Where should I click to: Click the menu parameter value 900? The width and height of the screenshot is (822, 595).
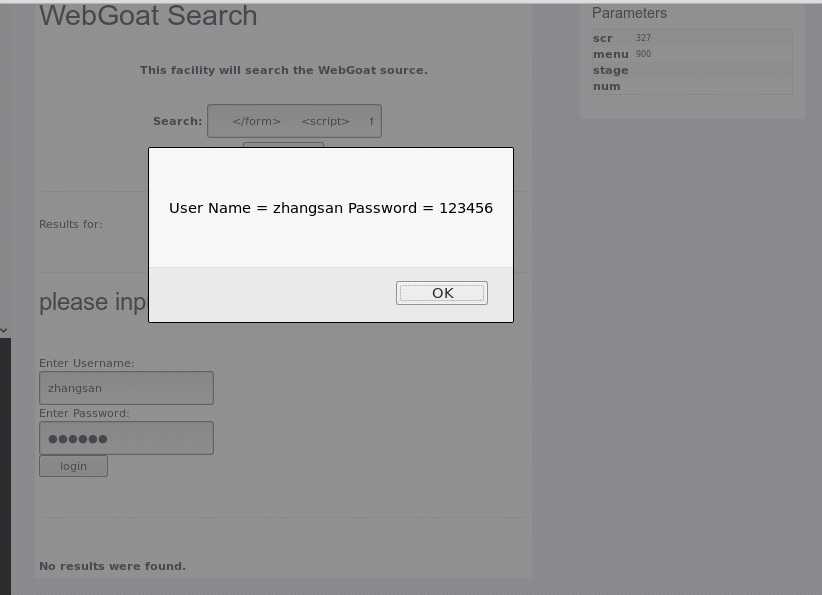643,54
